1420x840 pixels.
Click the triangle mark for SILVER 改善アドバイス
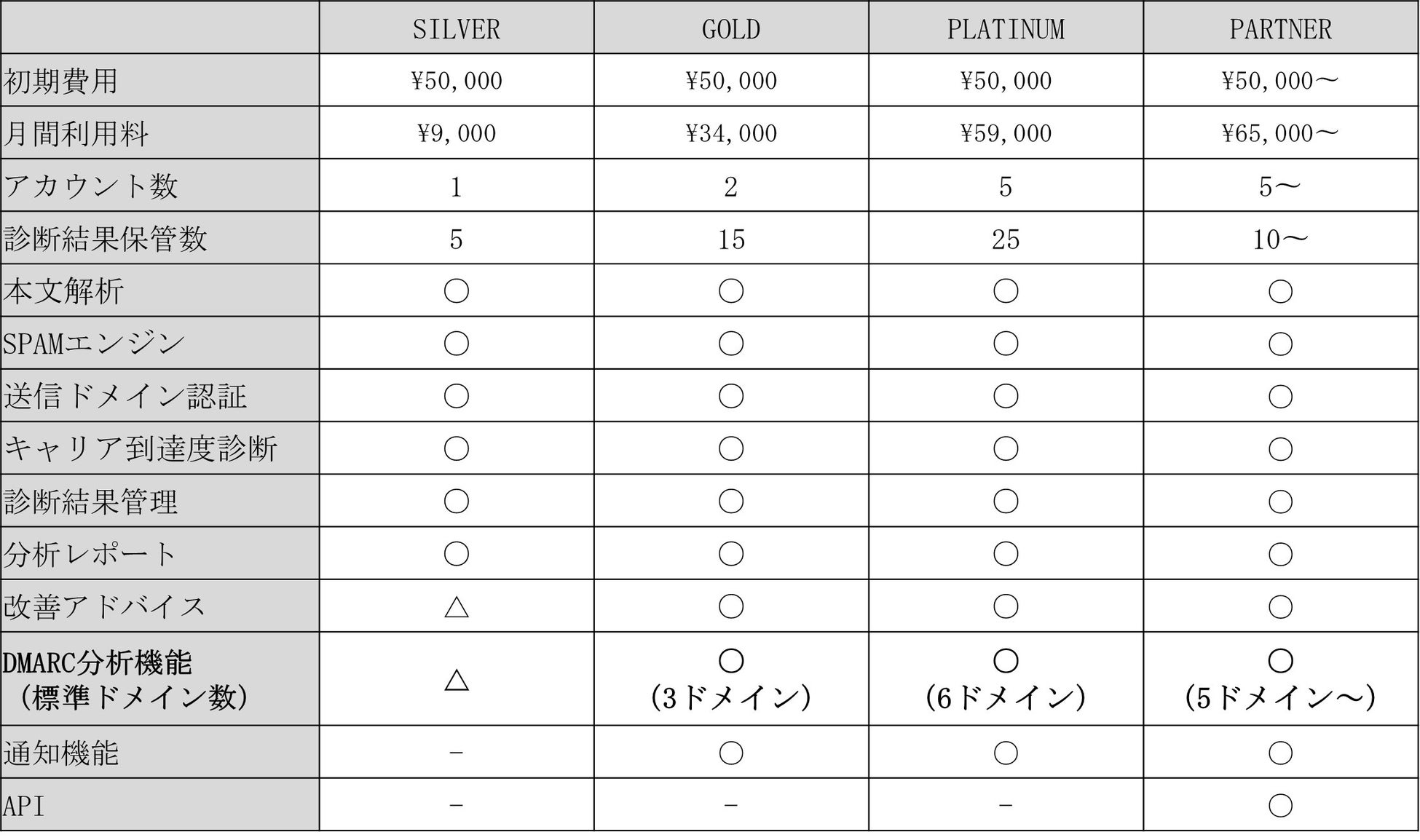coord(456,606)
